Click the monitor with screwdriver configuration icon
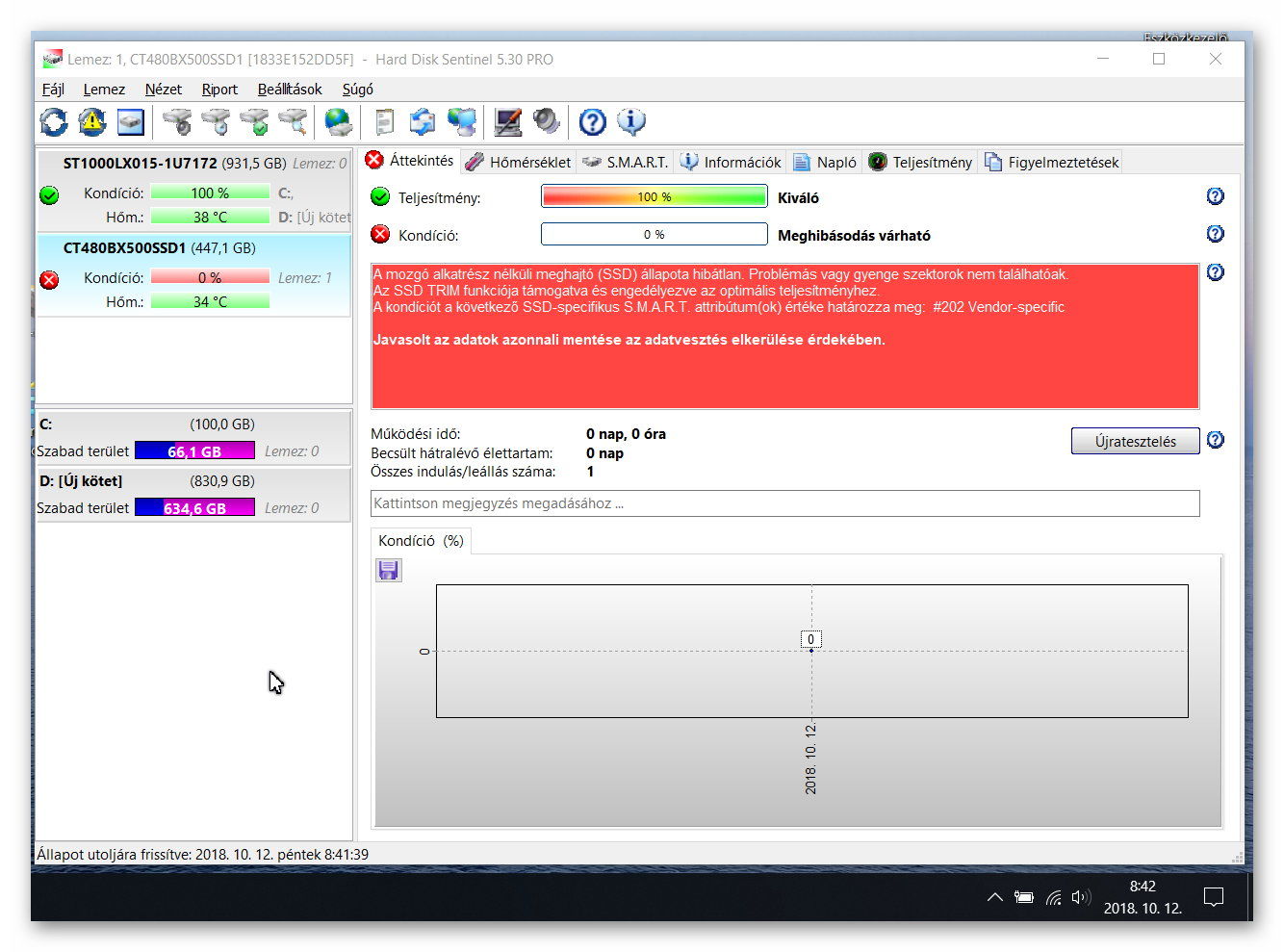This screenshot has width=1284, height=952. coord(507,122)
